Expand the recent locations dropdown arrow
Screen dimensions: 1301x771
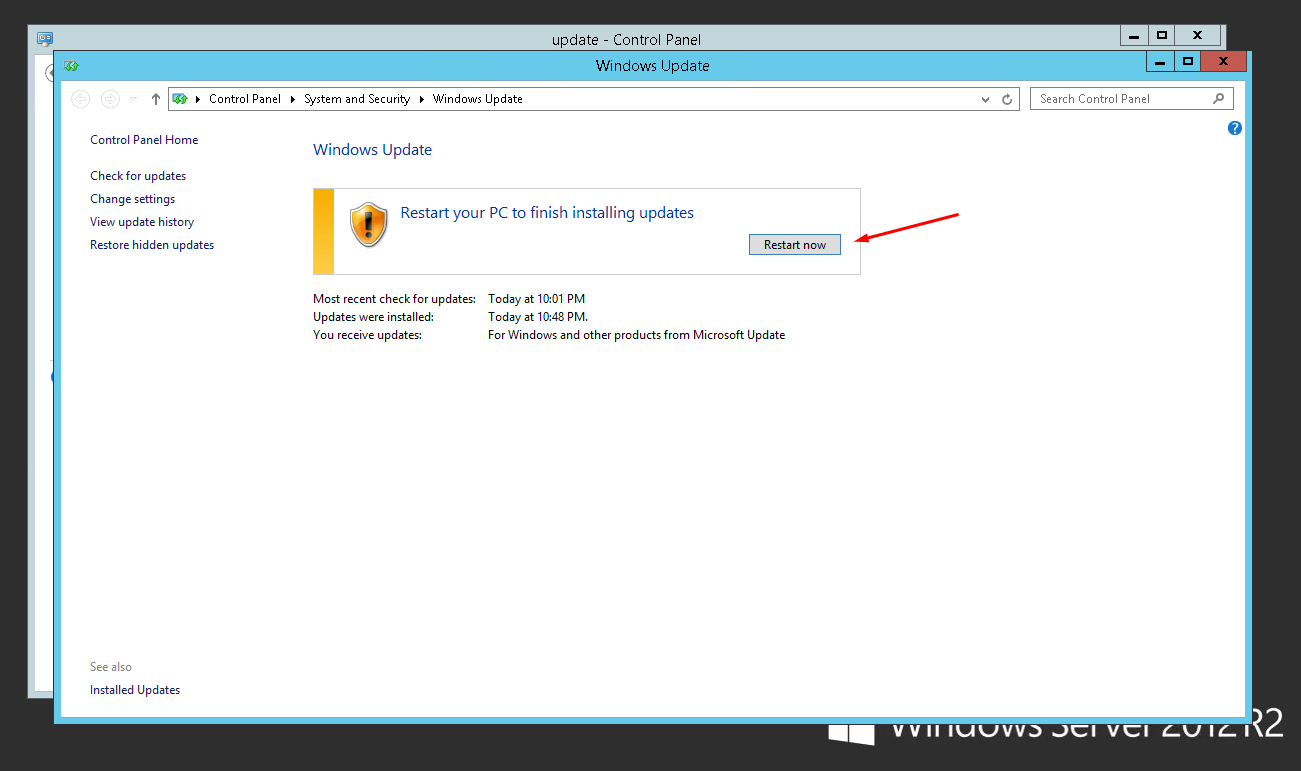pos(134,99)
